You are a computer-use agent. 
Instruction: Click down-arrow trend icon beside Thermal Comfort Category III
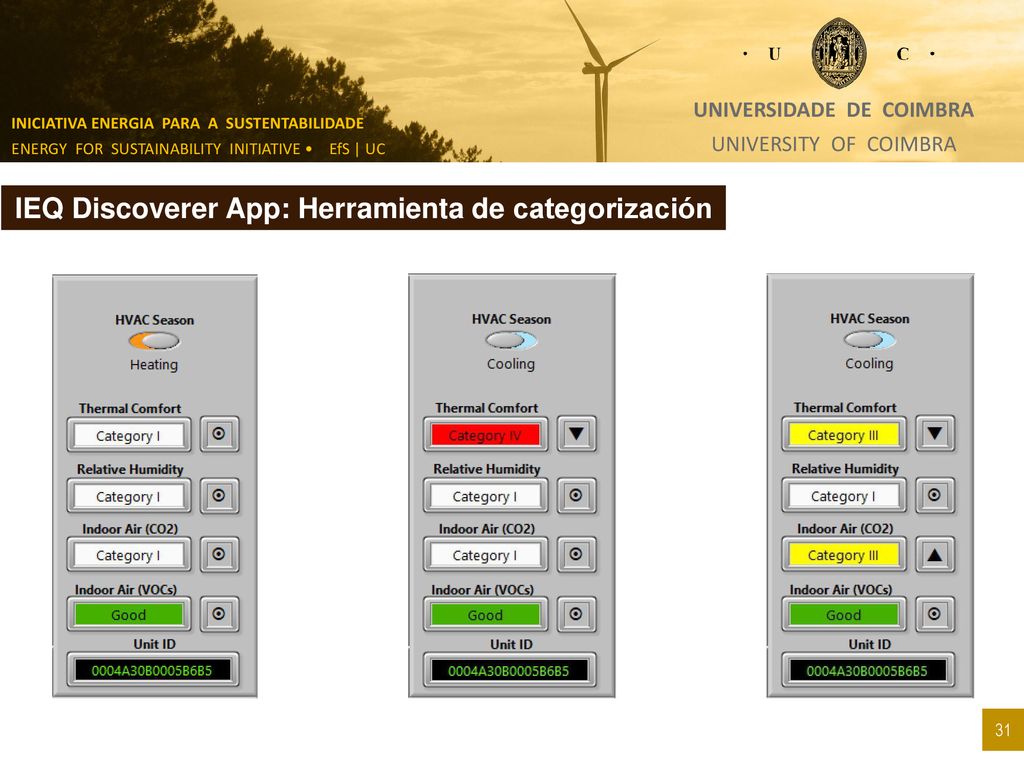[935, 433]
